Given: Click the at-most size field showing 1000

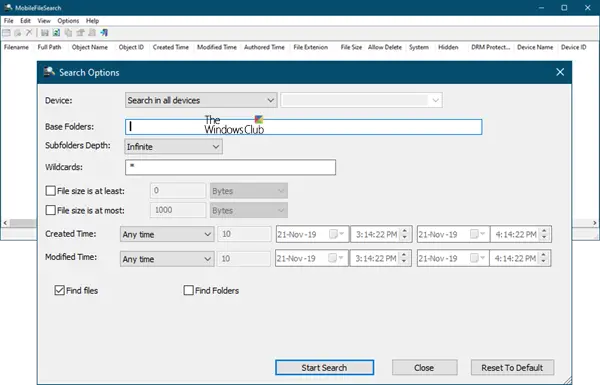Looking at the screenshot, I should pyautogui.click(x=178, y=210).
